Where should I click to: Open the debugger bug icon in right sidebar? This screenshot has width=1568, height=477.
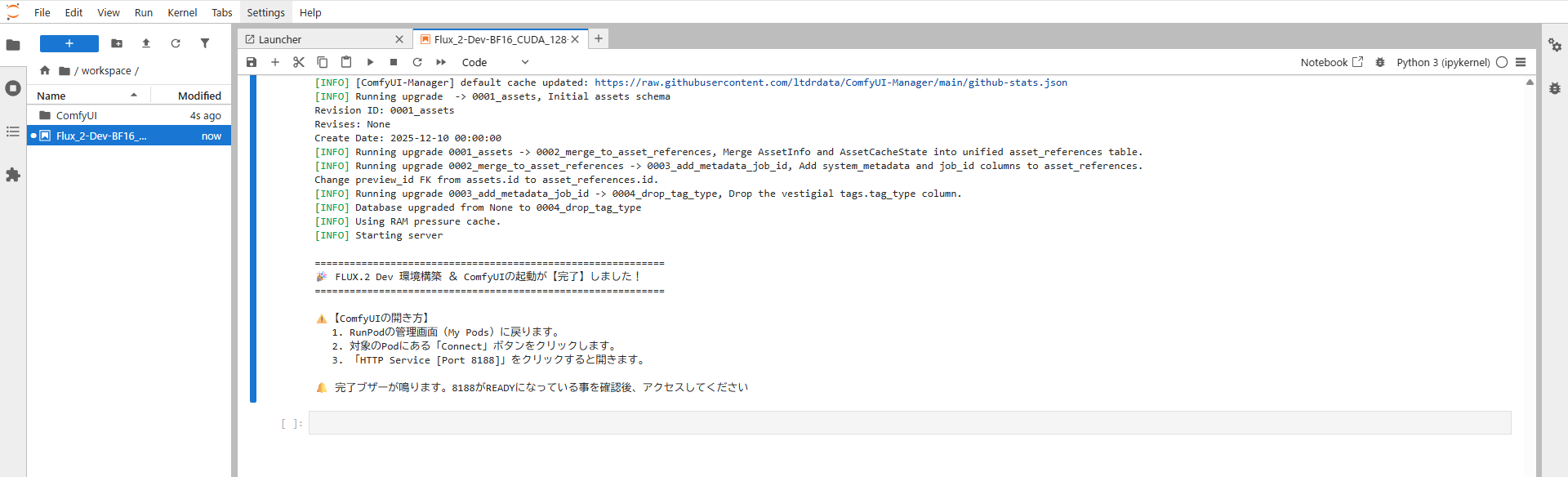(1555, 88)
